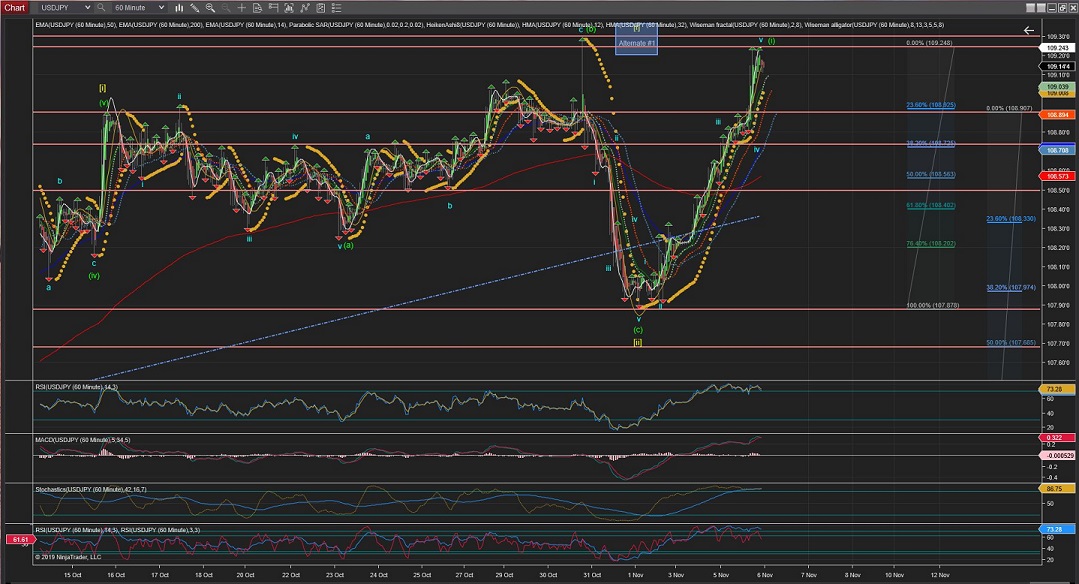The height and width of the screenshot is (584, 1079).
Task: Open the data box document icon
Action: pos(257,8)
